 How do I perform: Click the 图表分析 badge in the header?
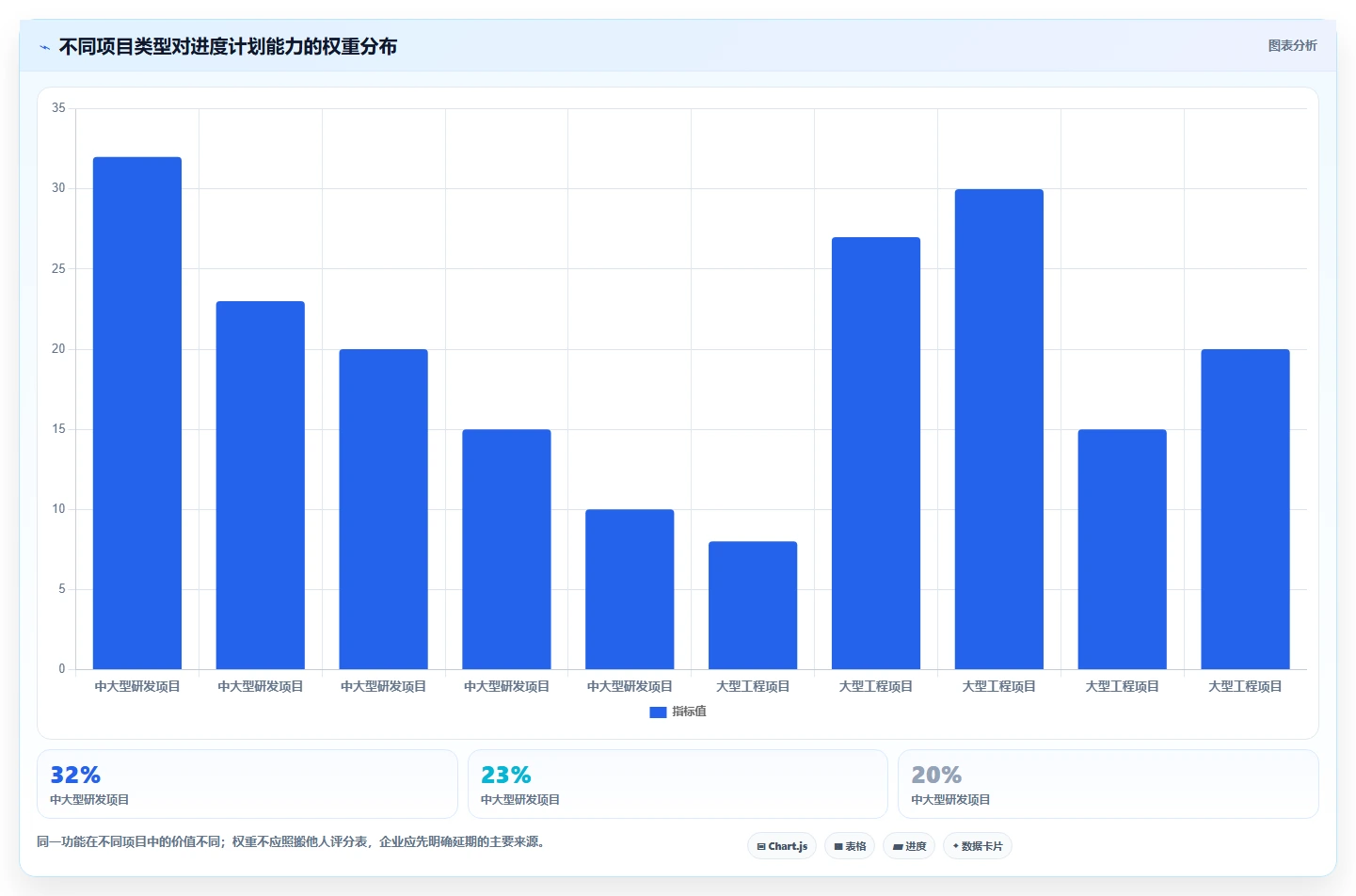point(1292,45)
